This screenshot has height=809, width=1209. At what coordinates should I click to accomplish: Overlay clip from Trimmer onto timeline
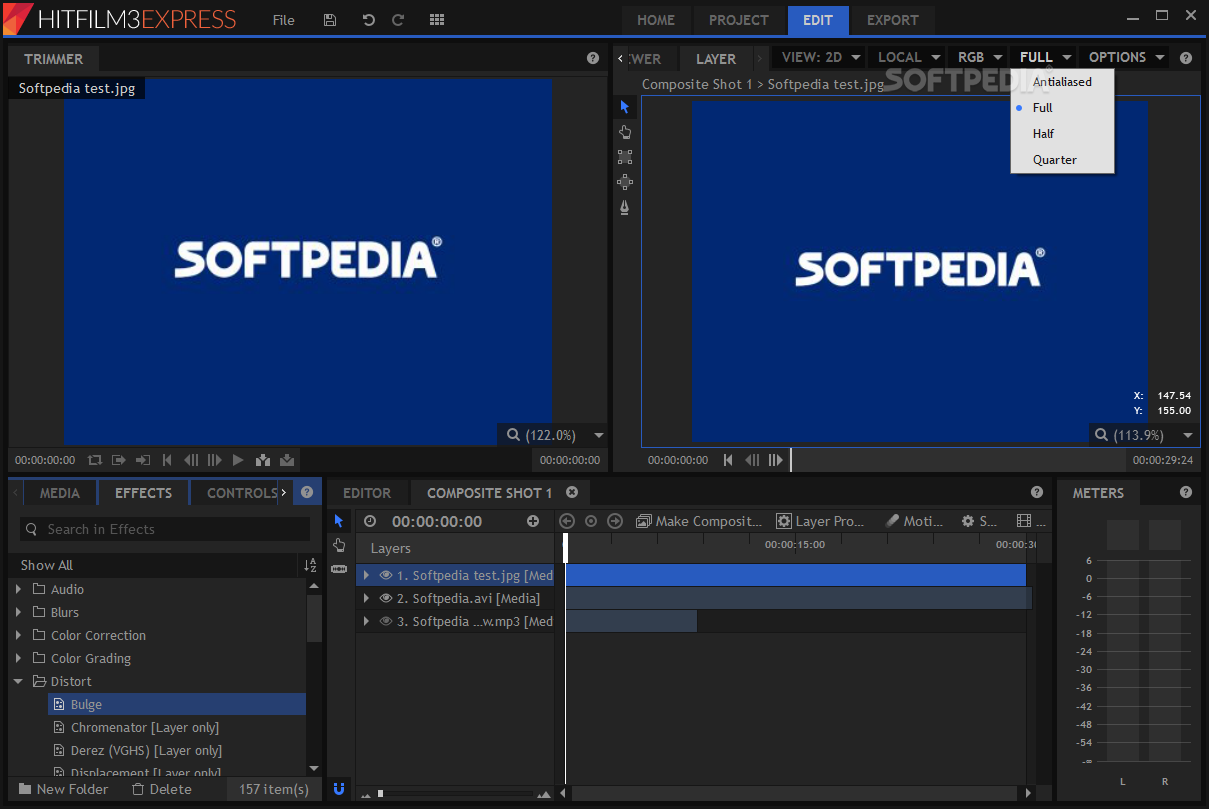287,460
